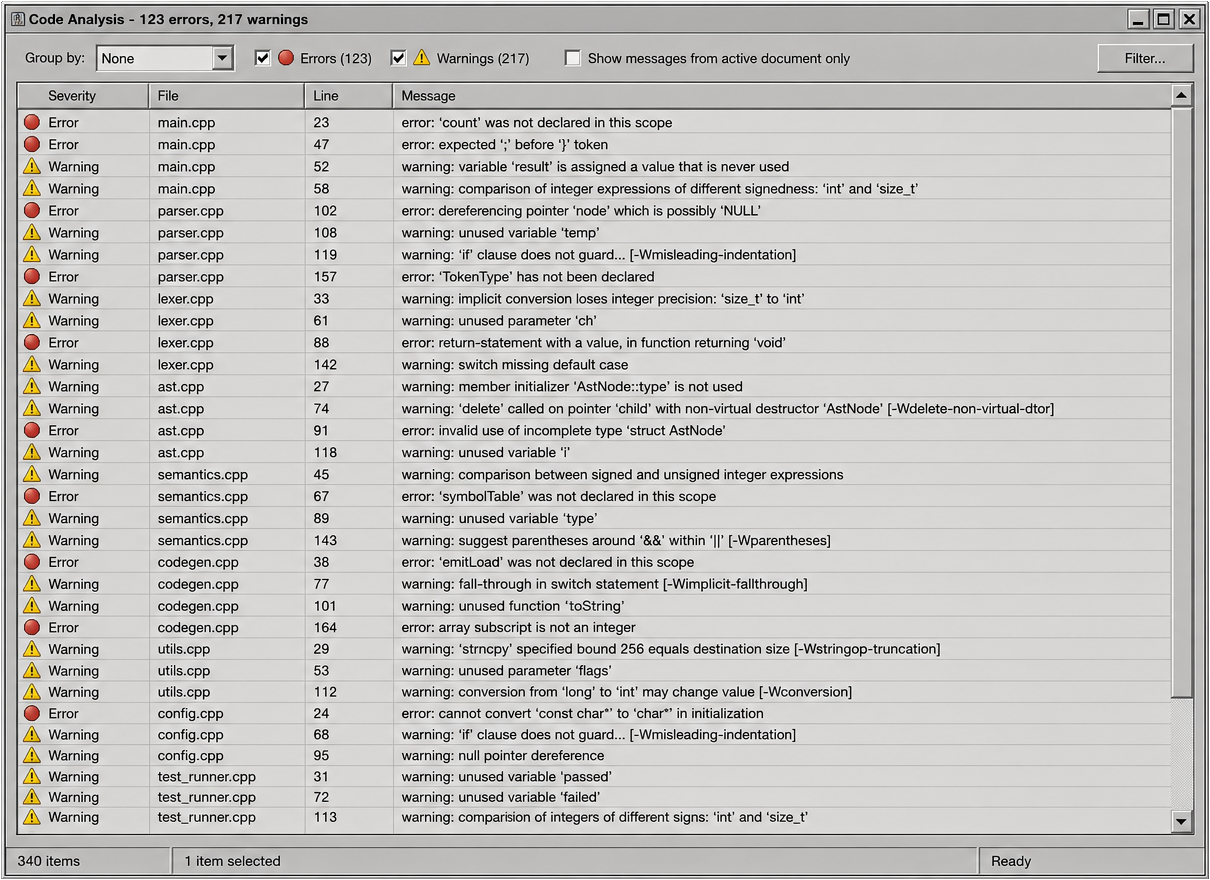Sort by the Severity column header
This screenshot has width=1210, height=880.
point(83,96)
